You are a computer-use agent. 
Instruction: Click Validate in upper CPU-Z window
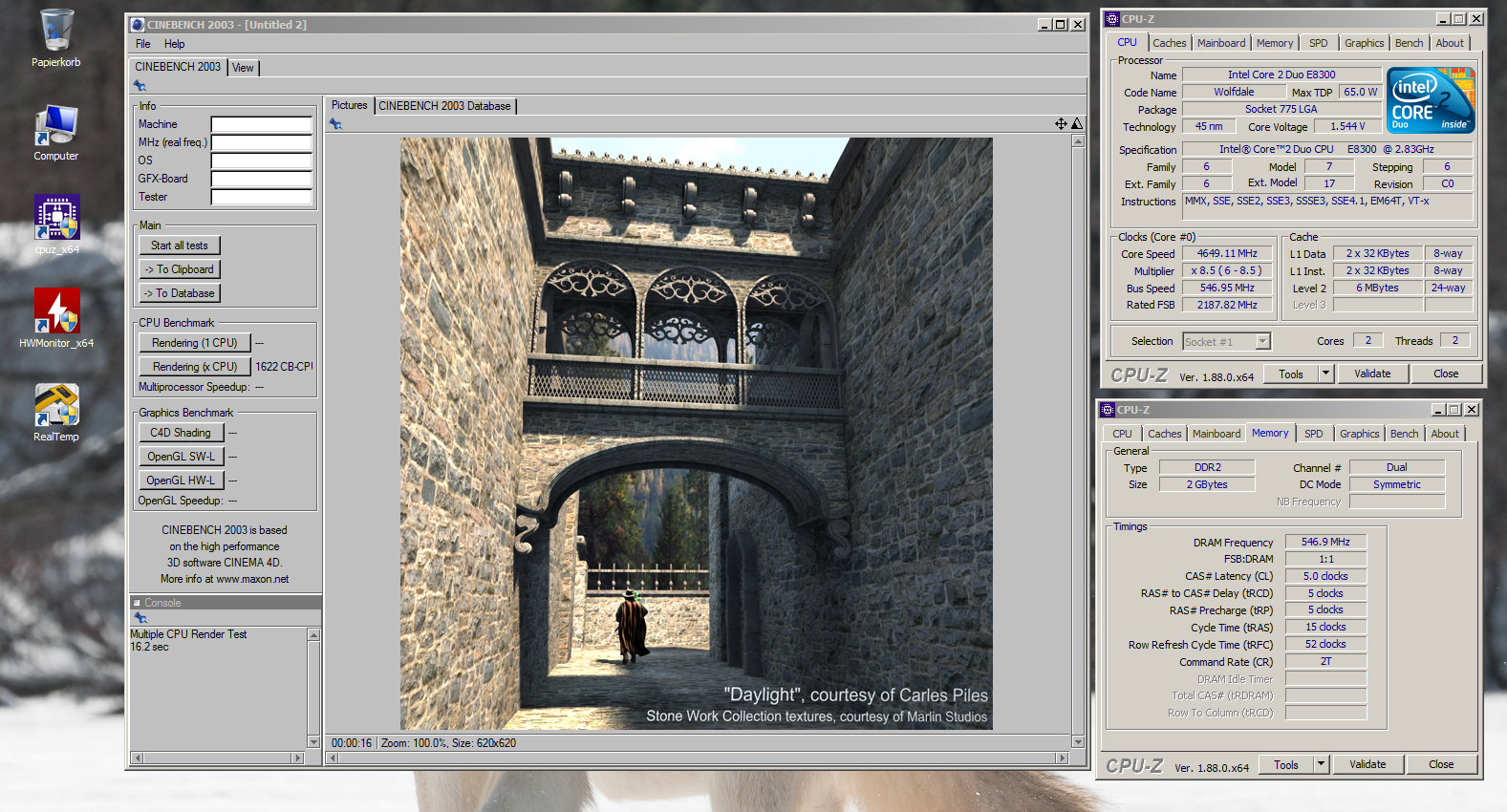(1372, 374)
